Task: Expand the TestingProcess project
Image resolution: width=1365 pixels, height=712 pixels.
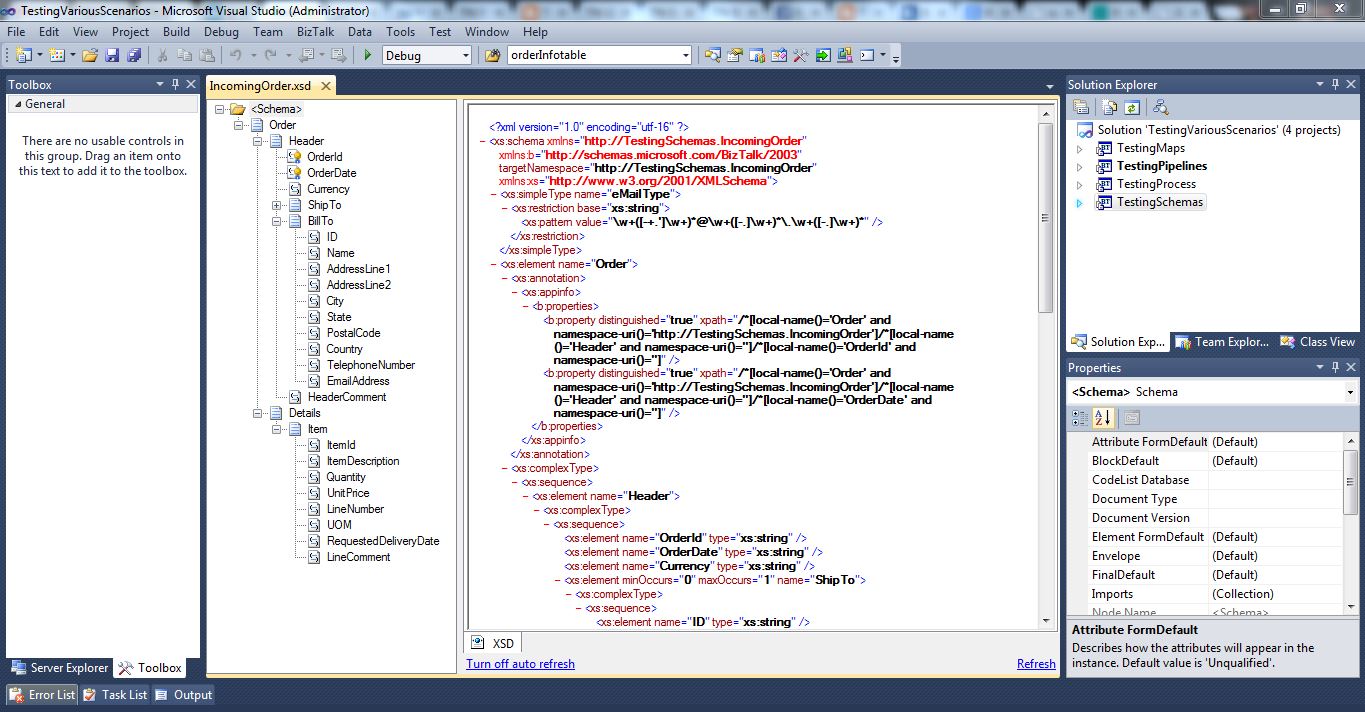Action: [1080, 185]
